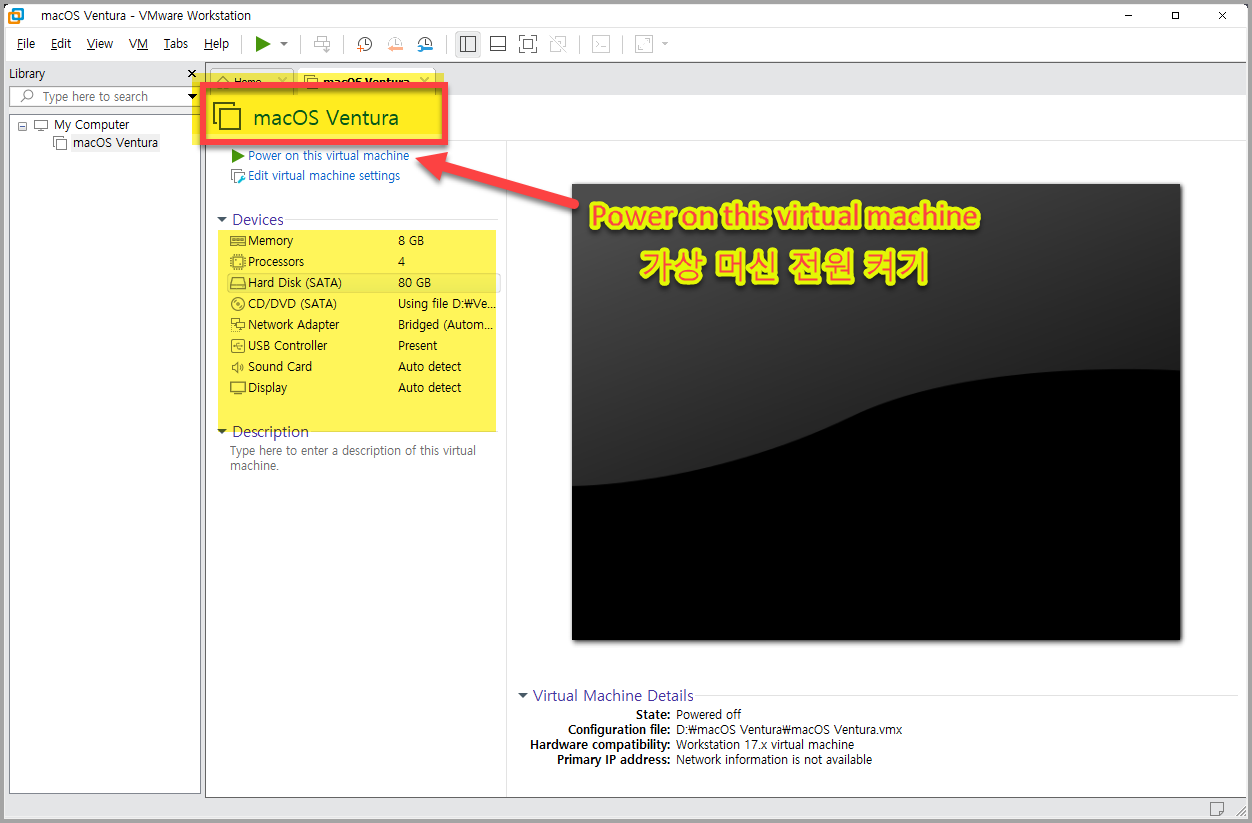This screenshot has width=1252, height=823.
Task: Click the configuration file path text
Action: (789, 730)
